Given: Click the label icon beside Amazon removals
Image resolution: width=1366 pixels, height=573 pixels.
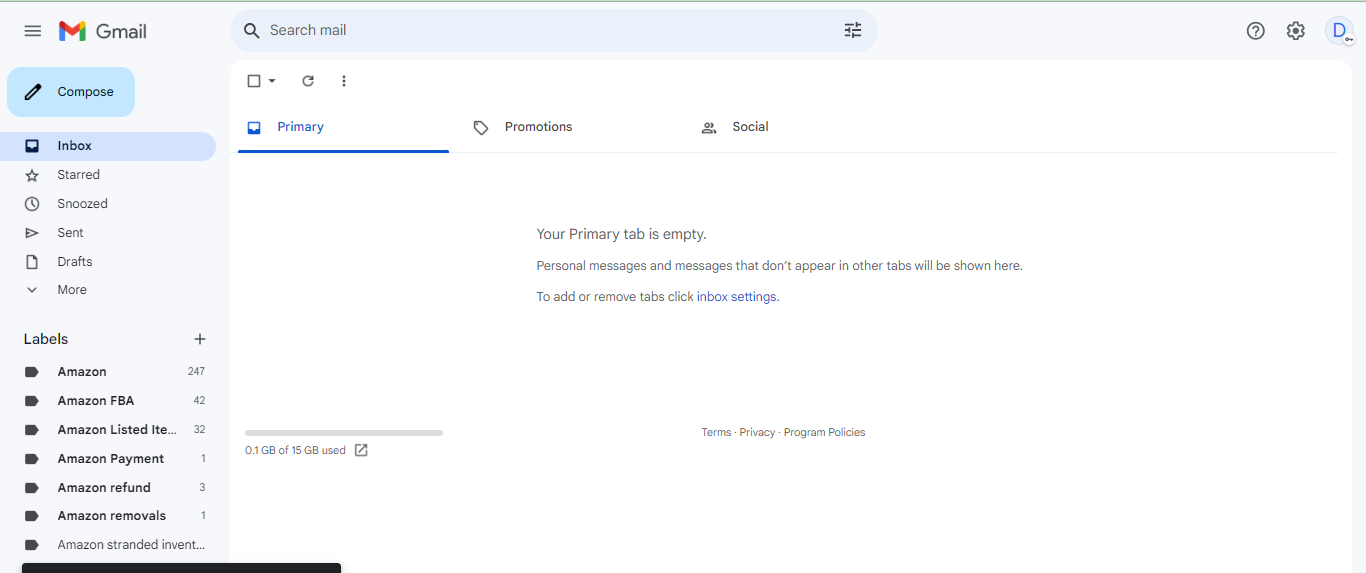Looking at the screenshot, I should pyautogui.click(x=32, y=516).
